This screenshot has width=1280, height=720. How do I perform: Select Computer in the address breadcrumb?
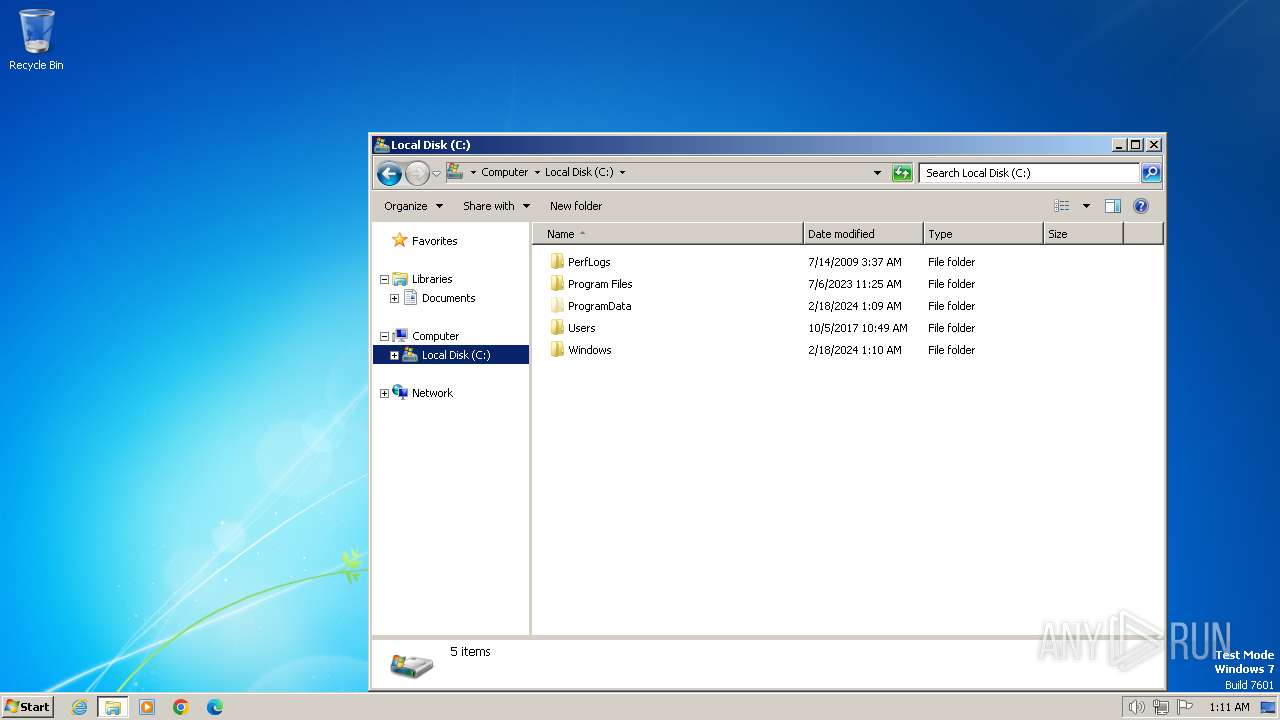pos(504,172)
